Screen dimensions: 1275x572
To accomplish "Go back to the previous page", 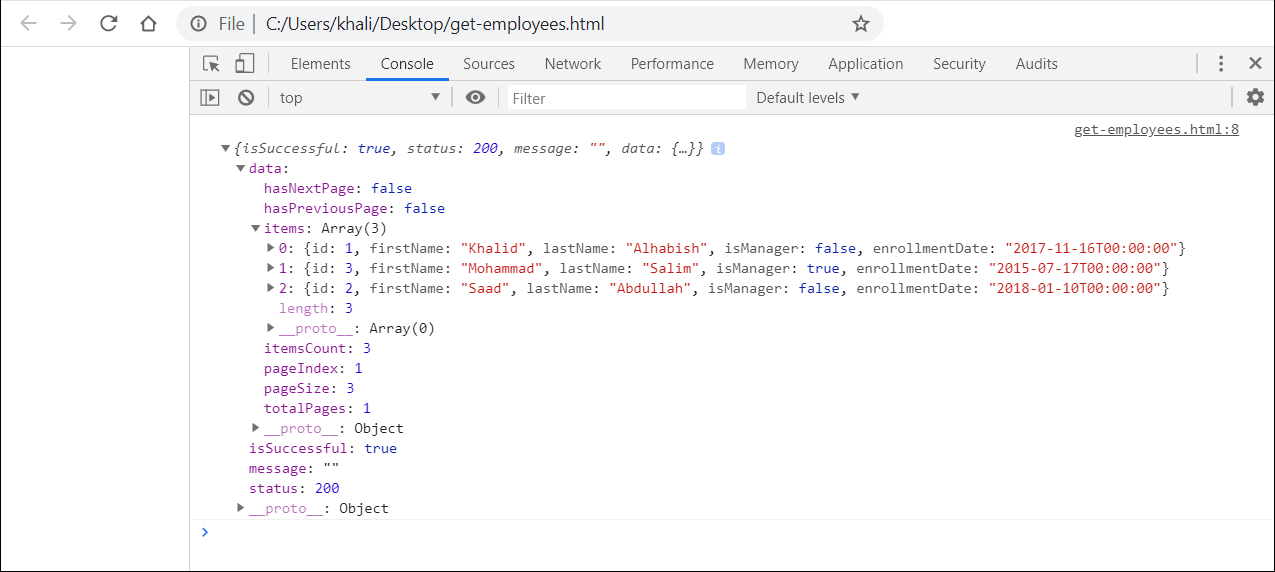I will point(28,24).
